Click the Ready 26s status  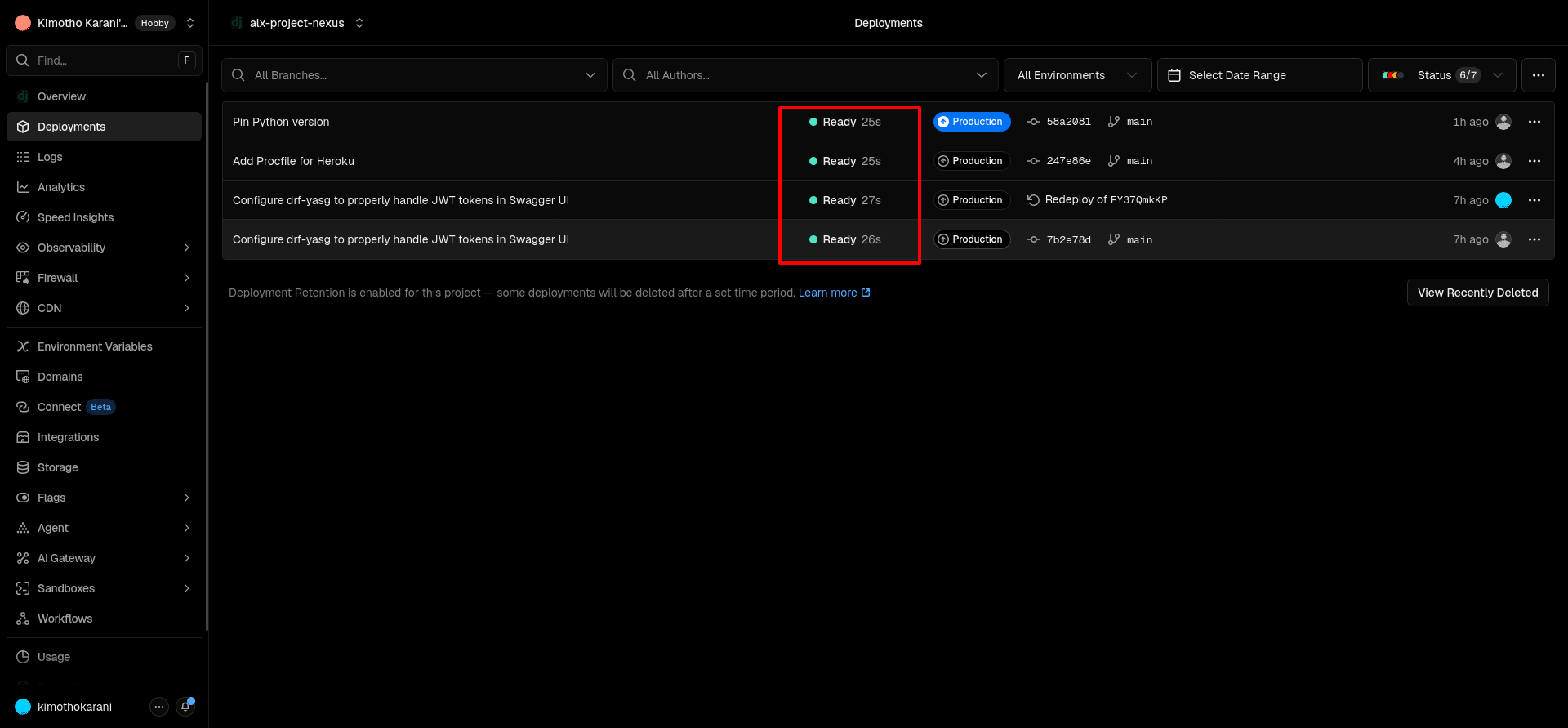(844, 239)
